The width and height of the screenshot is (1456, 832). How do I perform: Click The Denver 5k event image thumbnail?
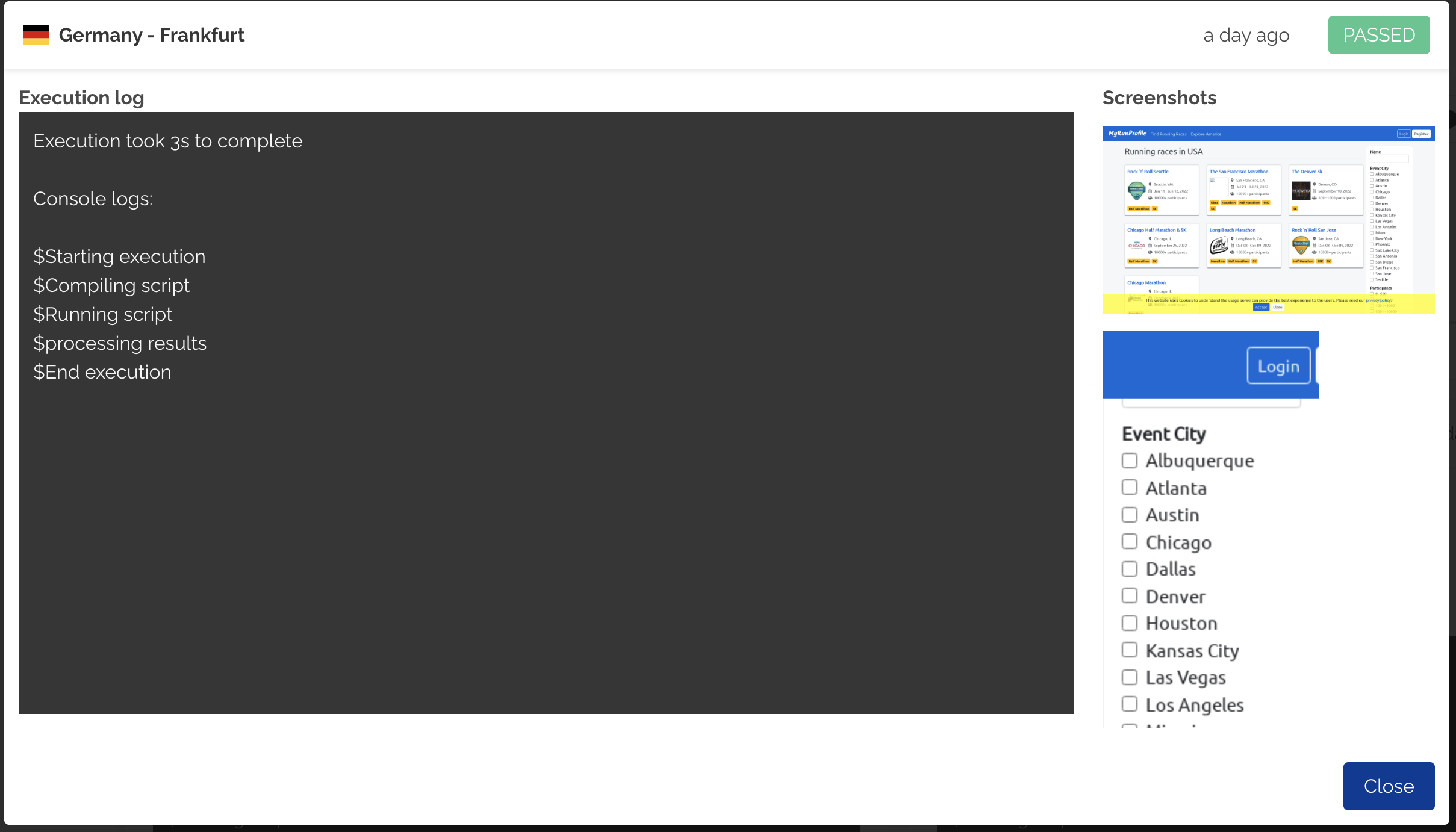1301,191
